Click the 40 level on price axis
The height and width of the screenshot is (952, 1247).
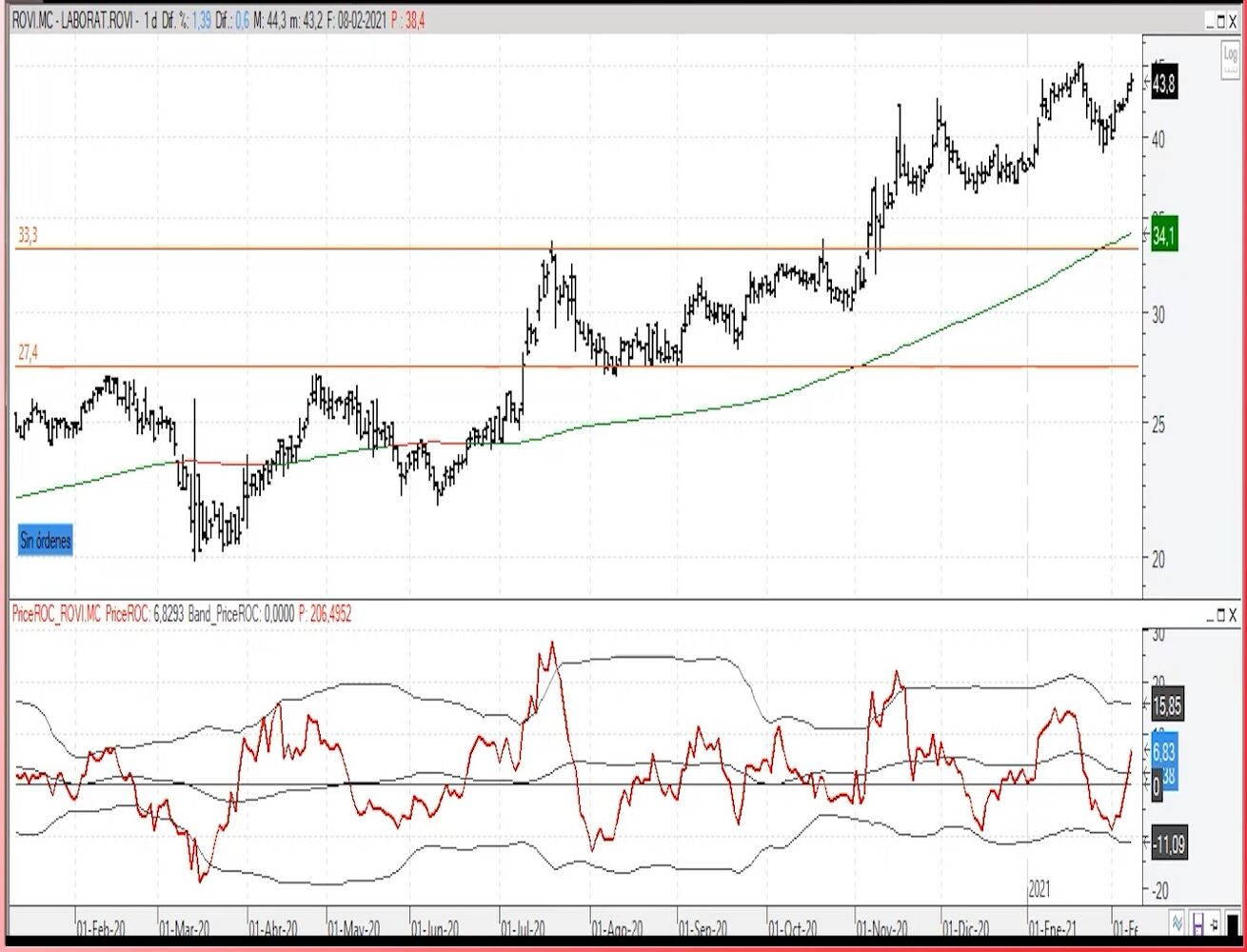pos(1158,139)
